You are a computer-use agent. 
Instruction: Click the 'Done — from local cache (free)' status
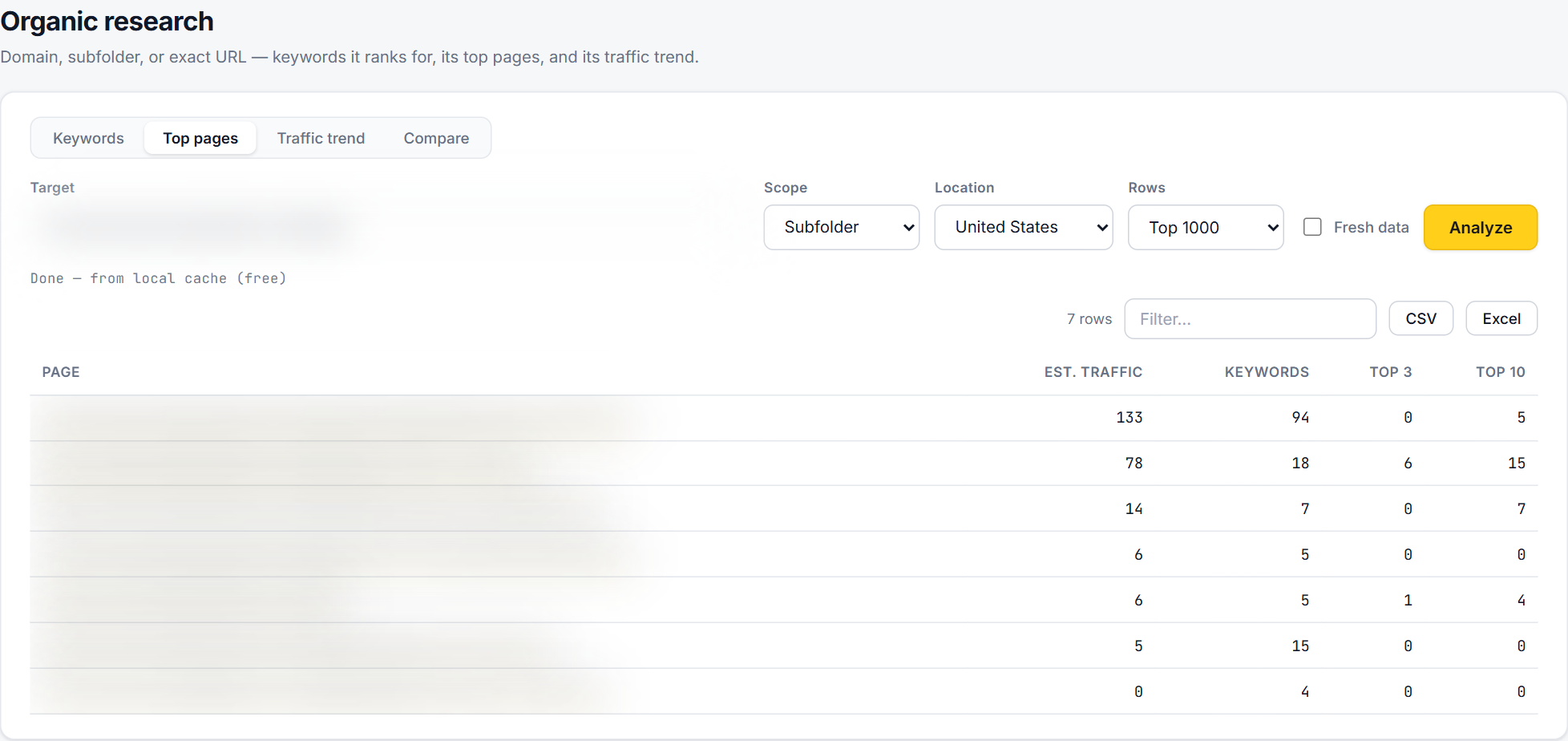[x=159, y=278]
